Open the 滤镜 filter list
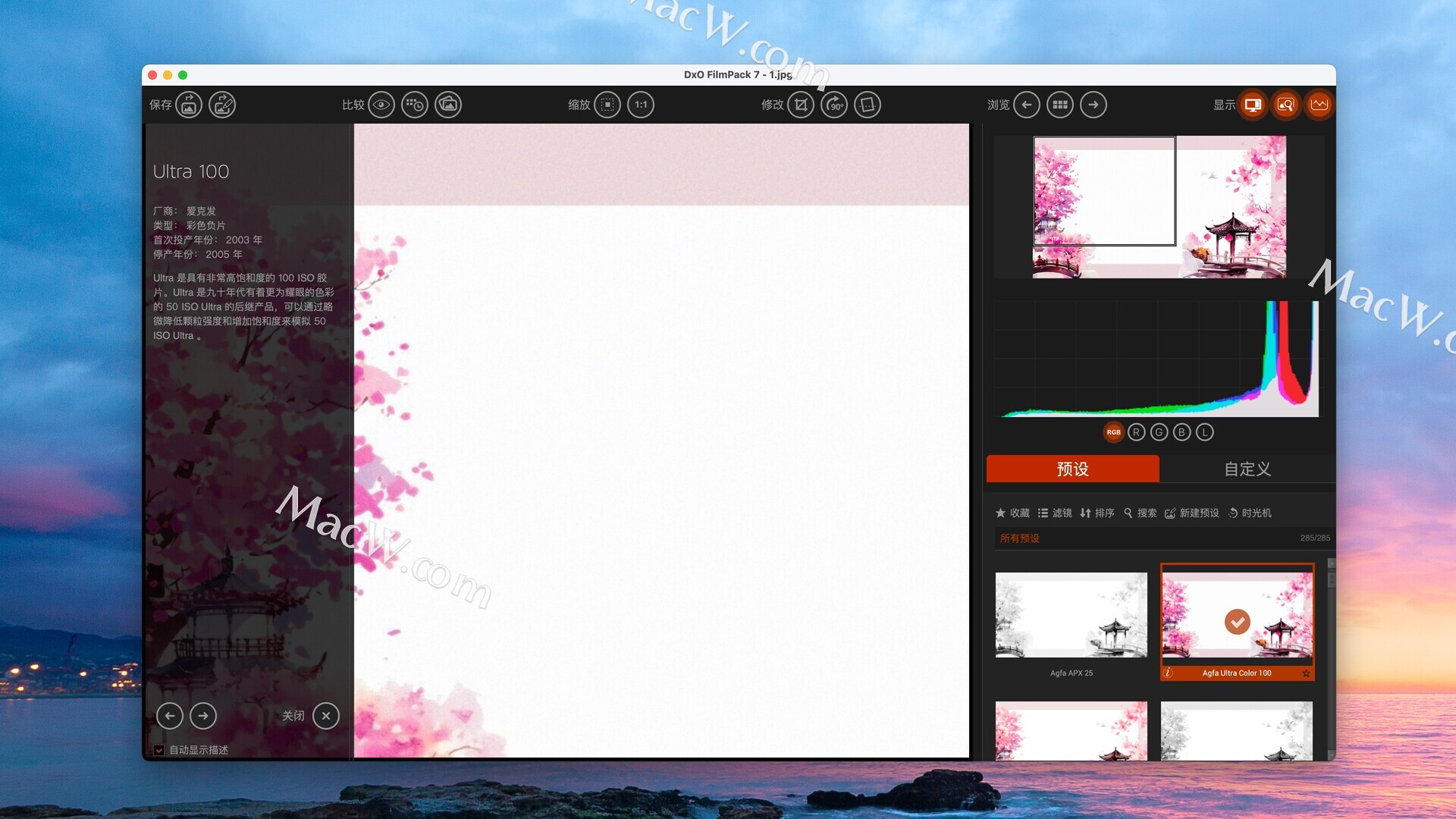Viewport: 1456px width, 819px height. (x=1055, y=513)
